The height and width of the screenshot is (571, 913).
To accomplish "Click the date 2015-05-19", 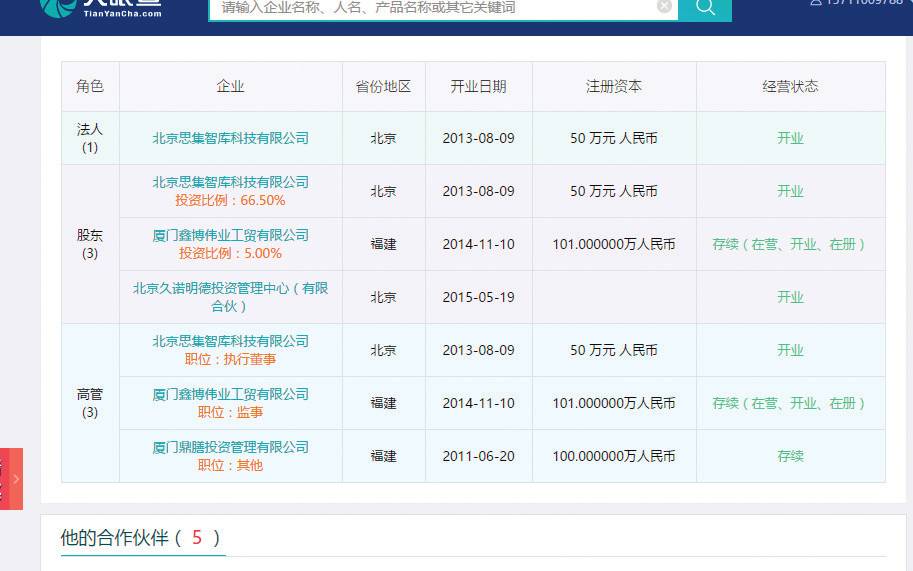I will click(x=479, y=297).
